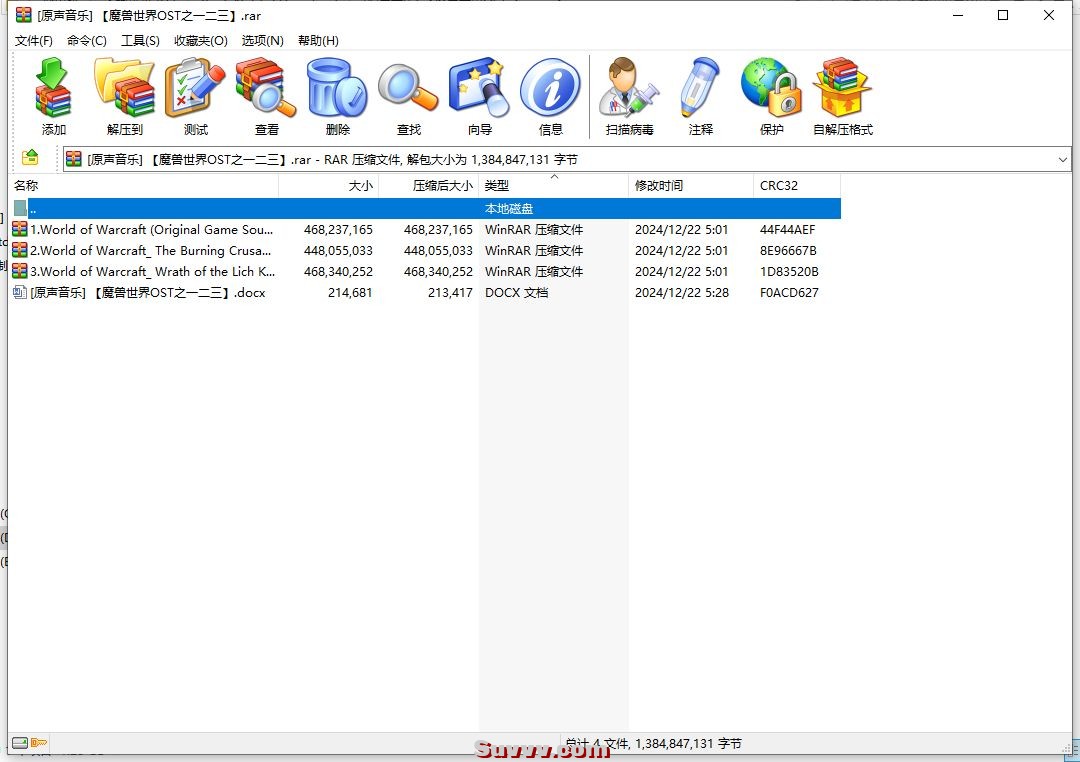Sort by the 大小 column header
Viewport: 1080px width, 762px height.
(329, 185)
